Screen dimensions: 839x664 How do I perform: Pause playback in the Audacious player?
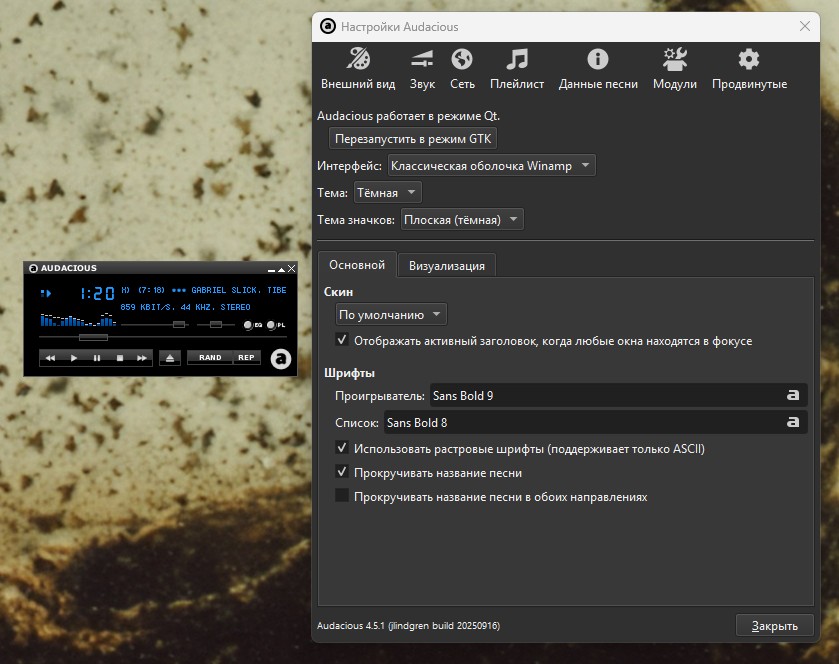(x=97, y=357)
